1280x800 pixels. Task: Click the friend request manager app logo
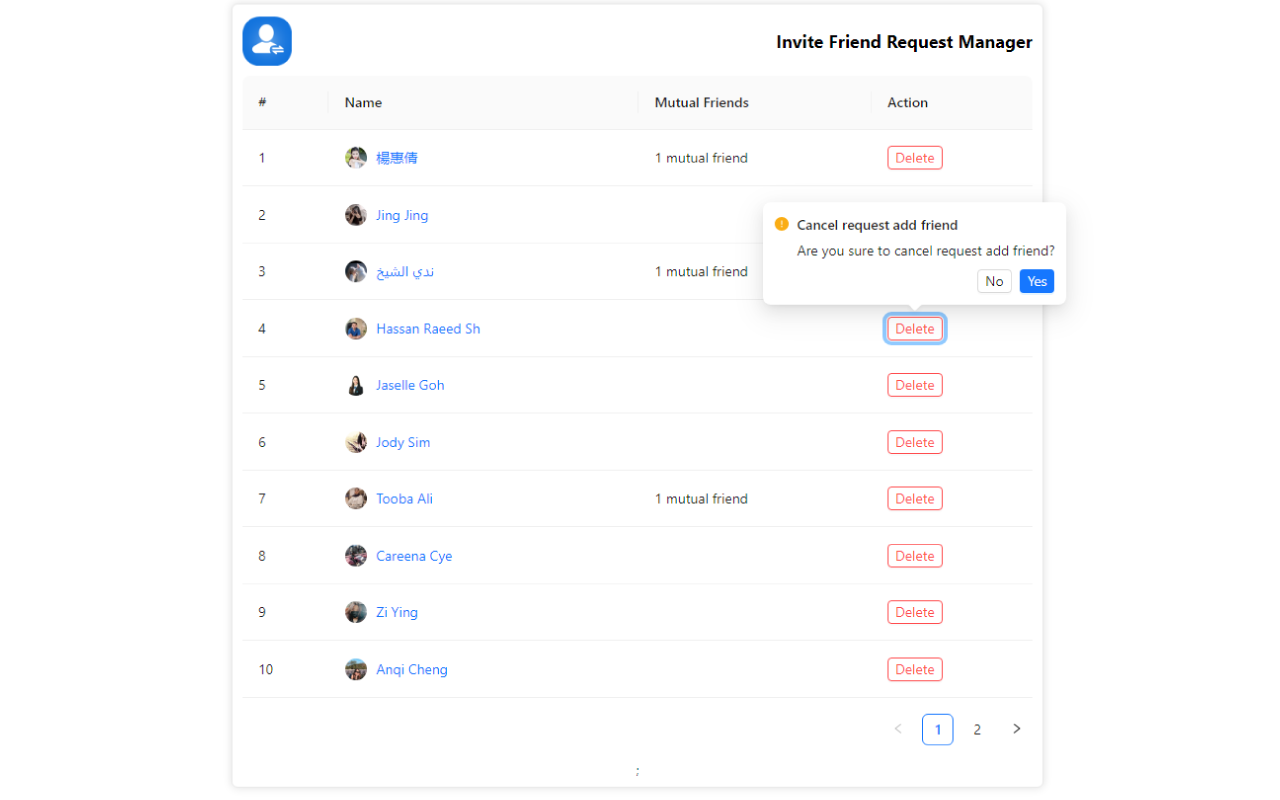(266, 41)
